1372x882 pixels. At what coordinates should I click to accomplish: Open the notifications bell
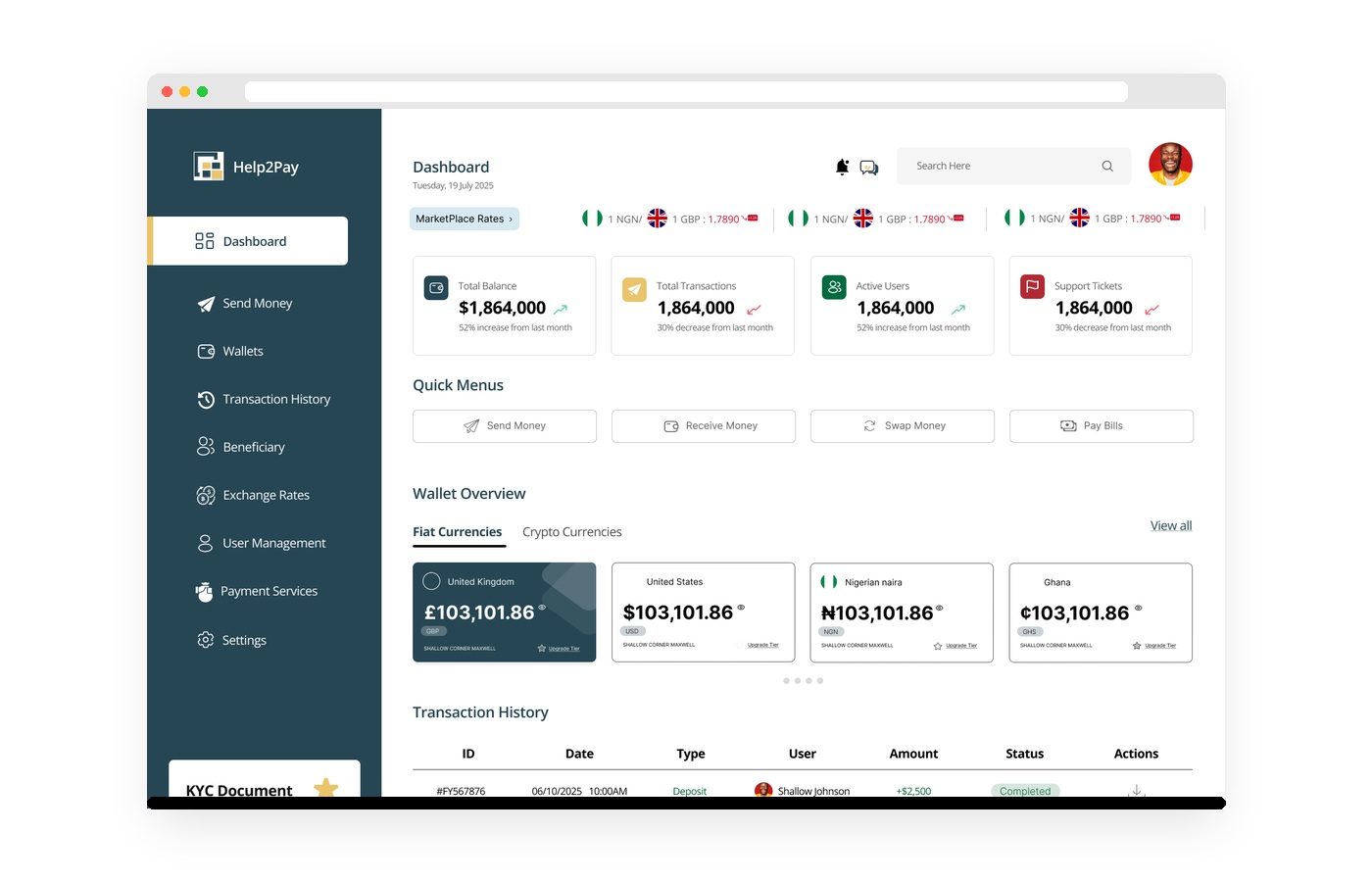(842, 167)
